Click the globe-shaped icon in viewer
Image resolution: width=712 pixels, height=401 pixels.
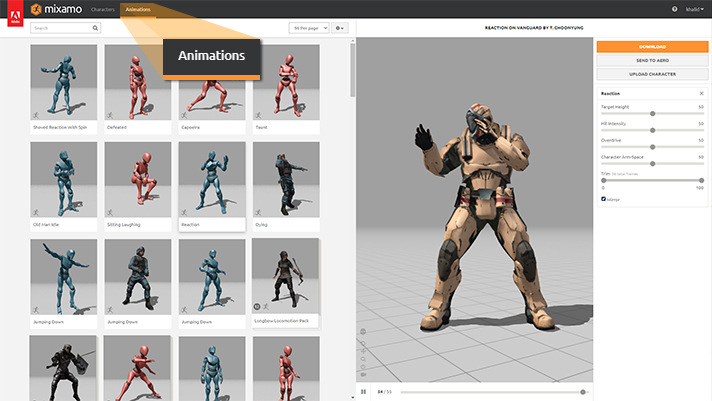click(363, 332)
